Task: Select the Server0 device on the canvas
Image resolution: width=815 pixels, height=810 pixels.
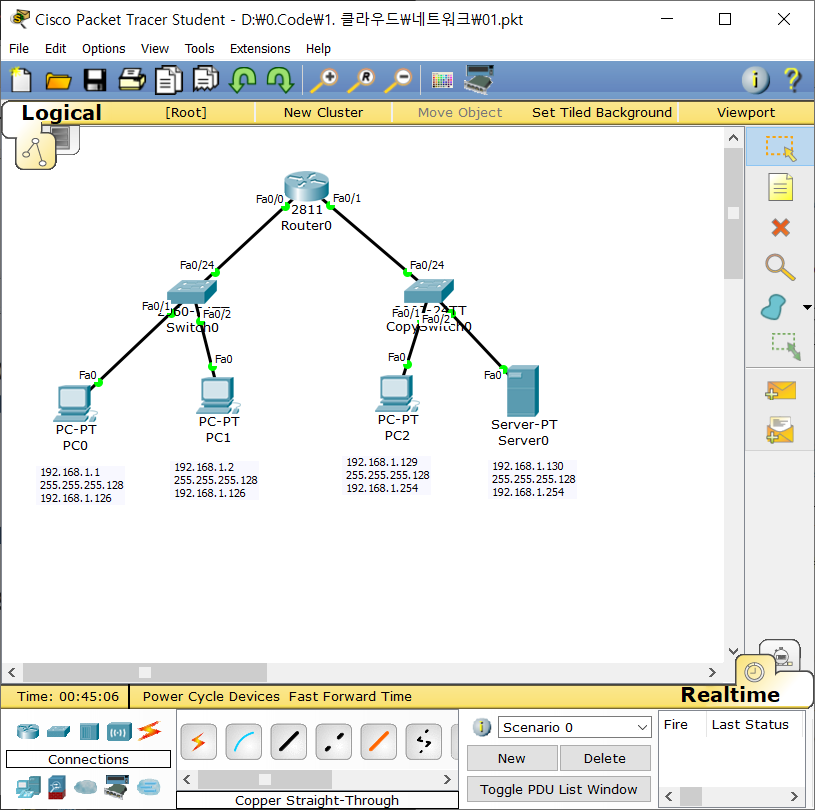Action: click(522, 390)
